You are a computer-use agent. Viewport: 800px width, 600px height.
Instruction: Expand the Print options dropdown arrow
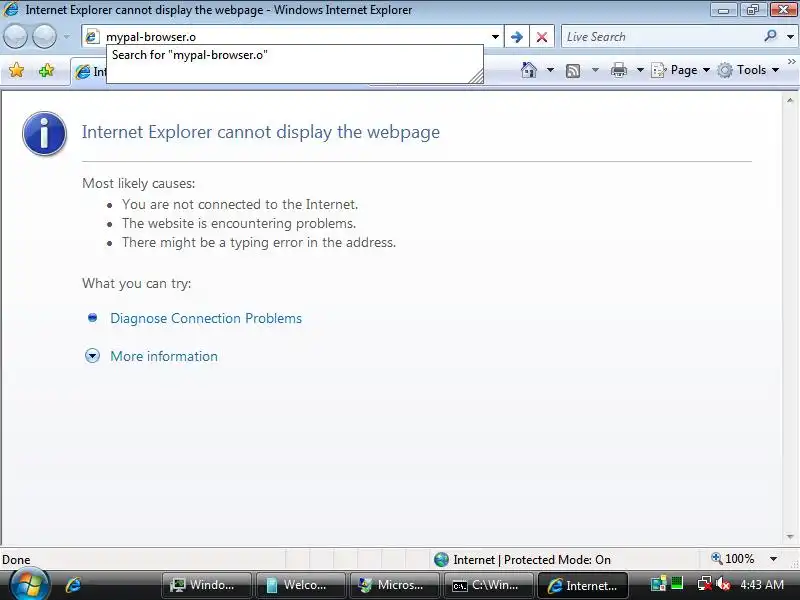(x=640, y=70)
